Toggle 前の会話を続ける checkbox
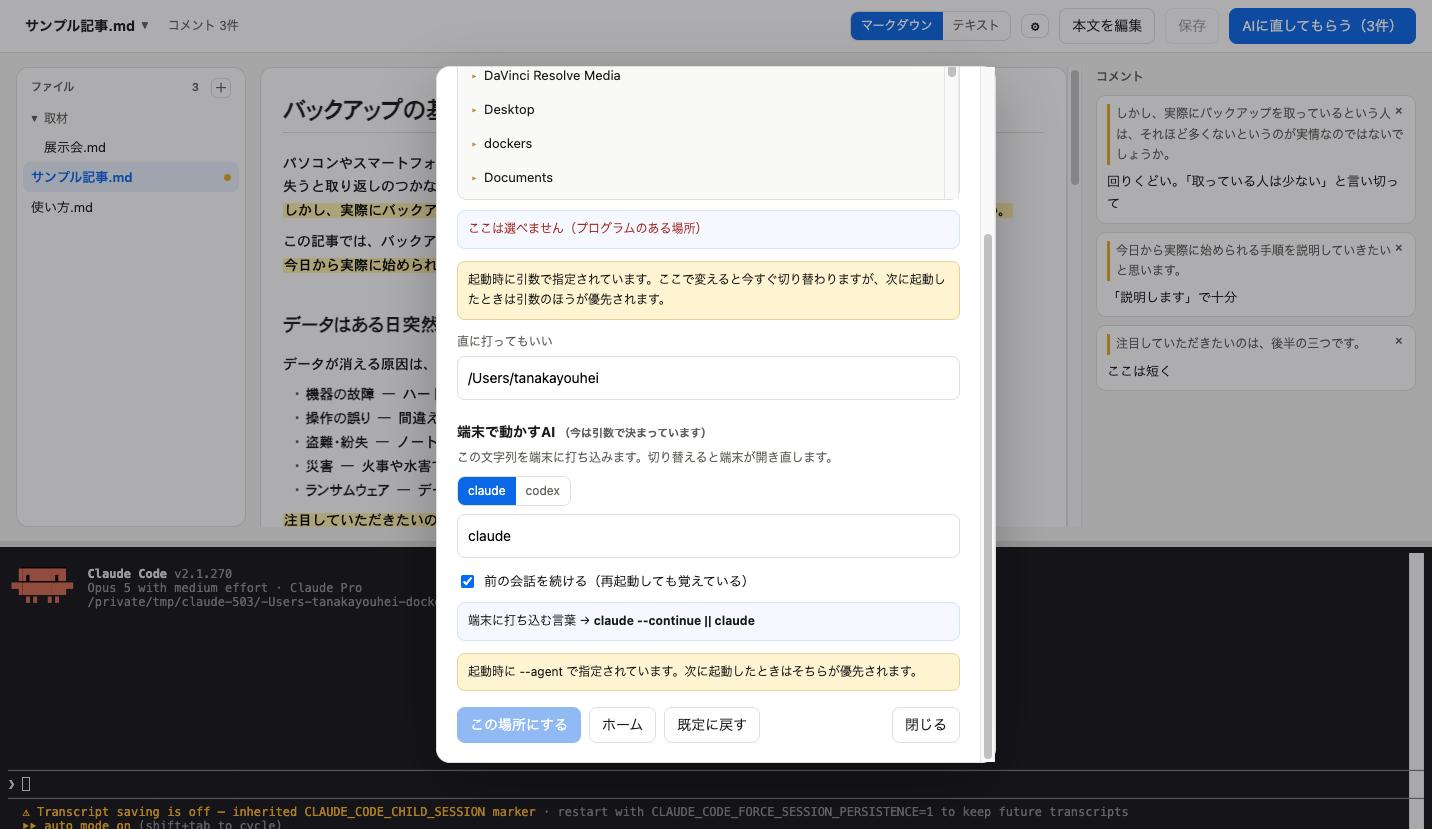Image resolution: width=1432 pixels, height=829 pixels. 467,581
